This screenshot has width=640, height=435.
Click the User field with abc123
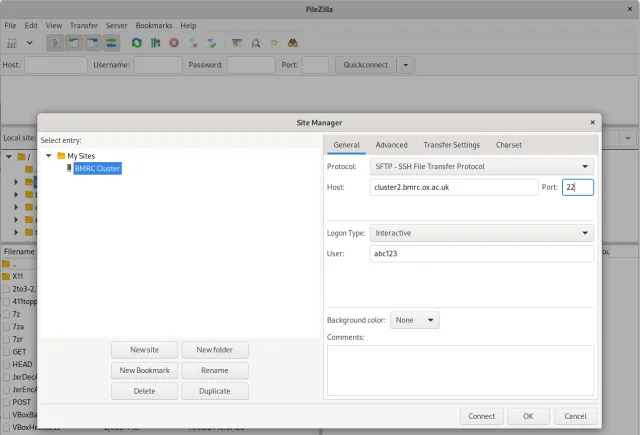pyautogui.click(x=482, y=254)
